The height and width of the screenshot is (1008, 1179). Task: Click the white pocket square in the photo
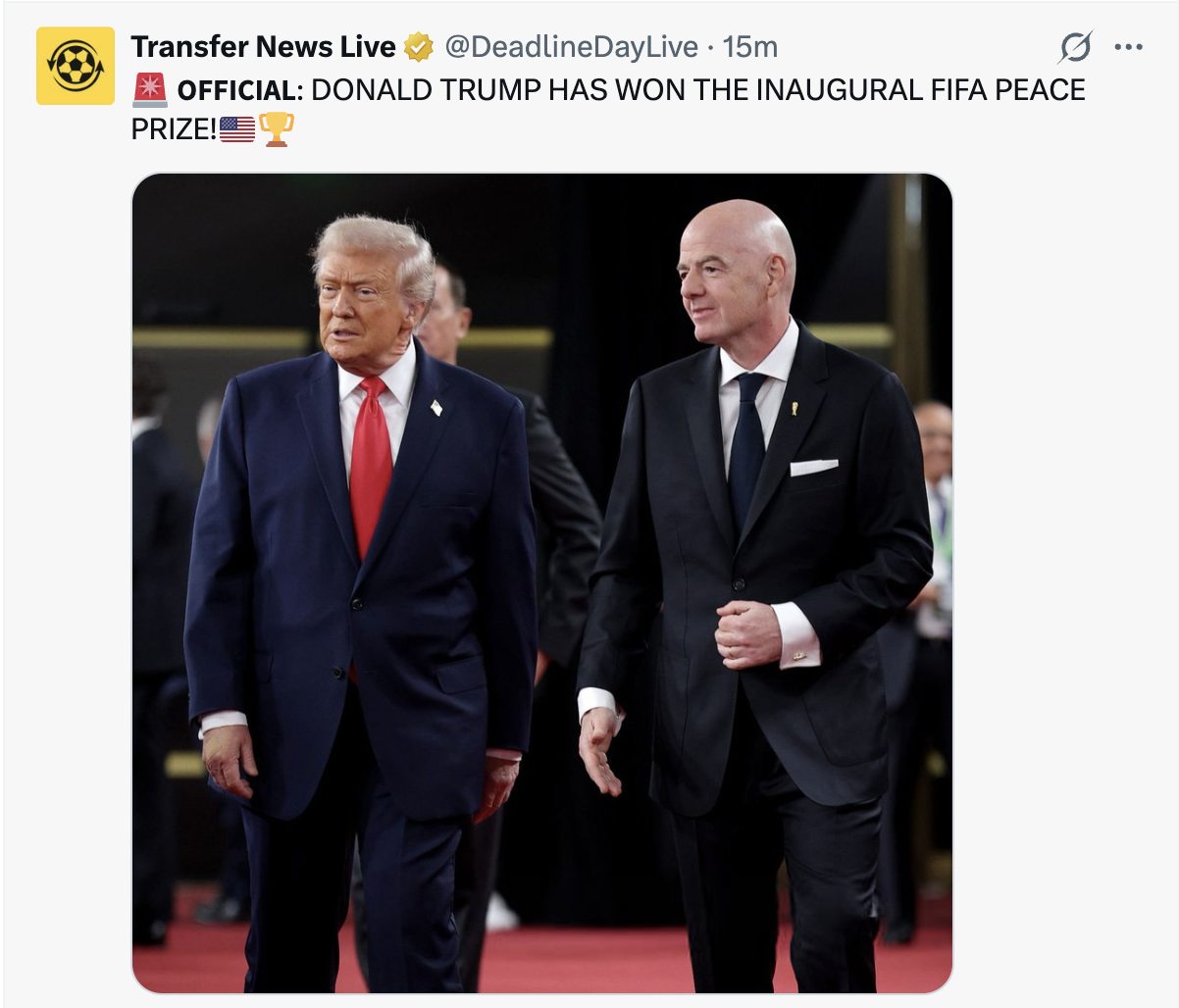814,467
